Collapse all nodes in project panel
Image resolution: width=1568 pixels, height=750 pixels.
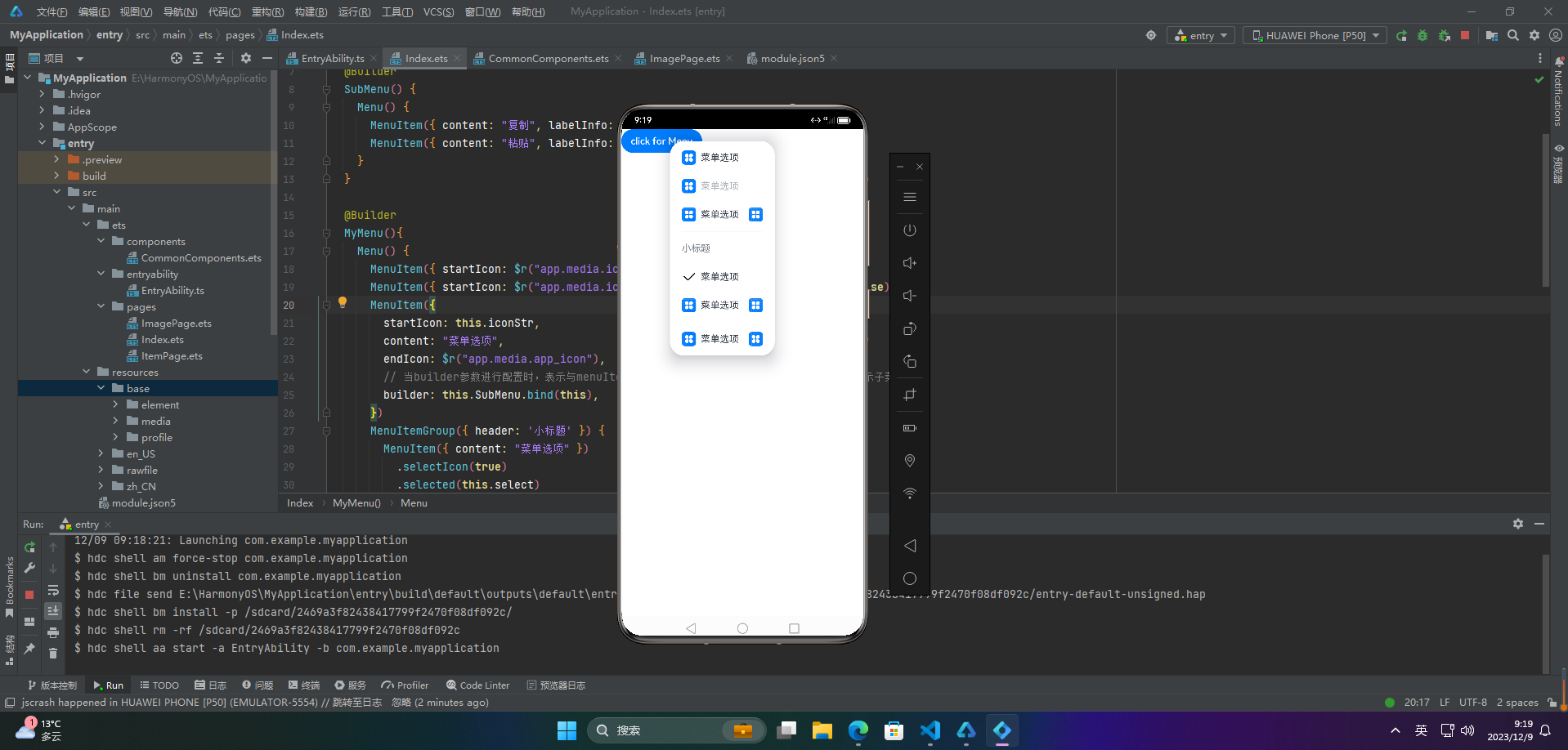219,58
